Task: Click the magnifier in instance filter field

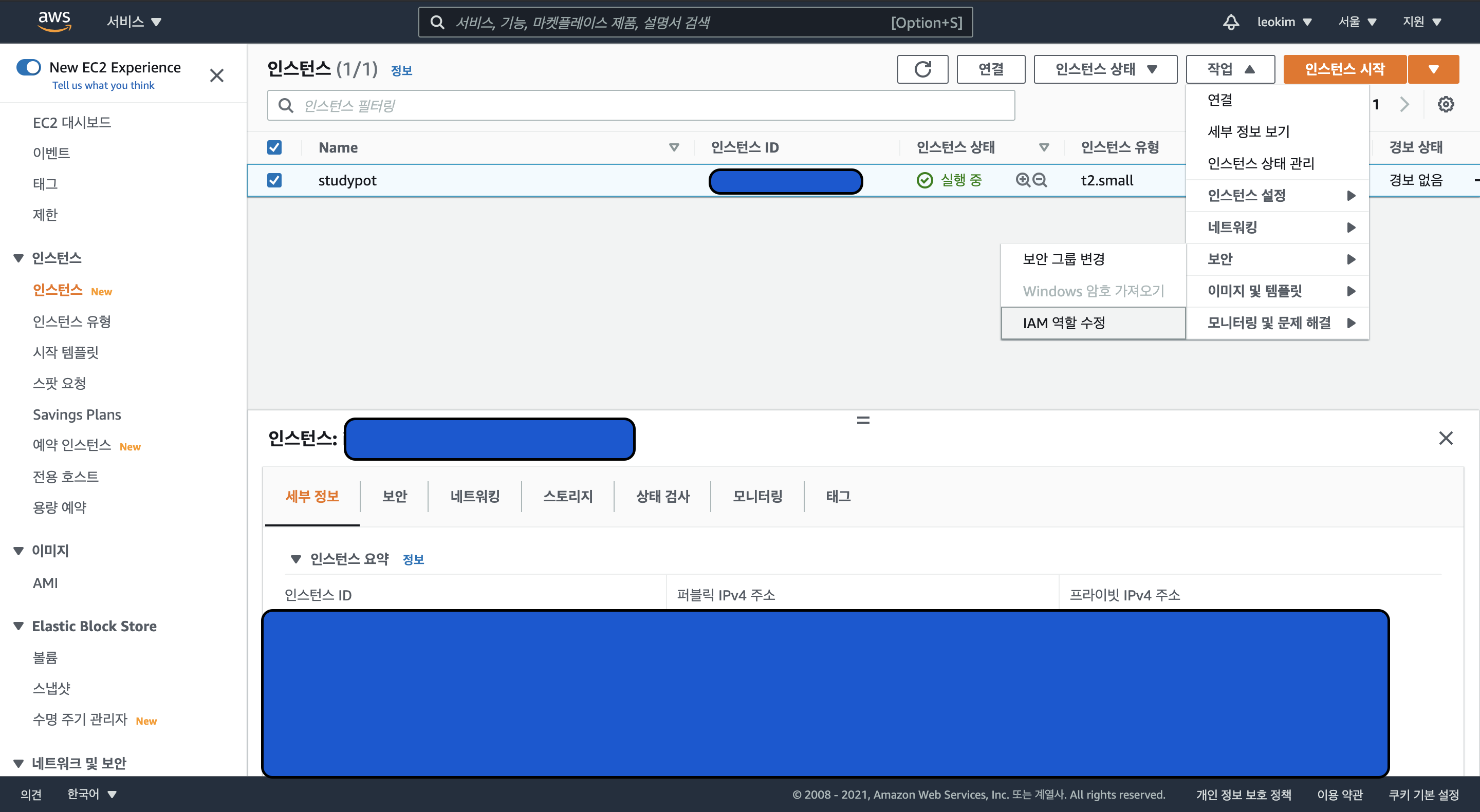Action: point(286,105)
